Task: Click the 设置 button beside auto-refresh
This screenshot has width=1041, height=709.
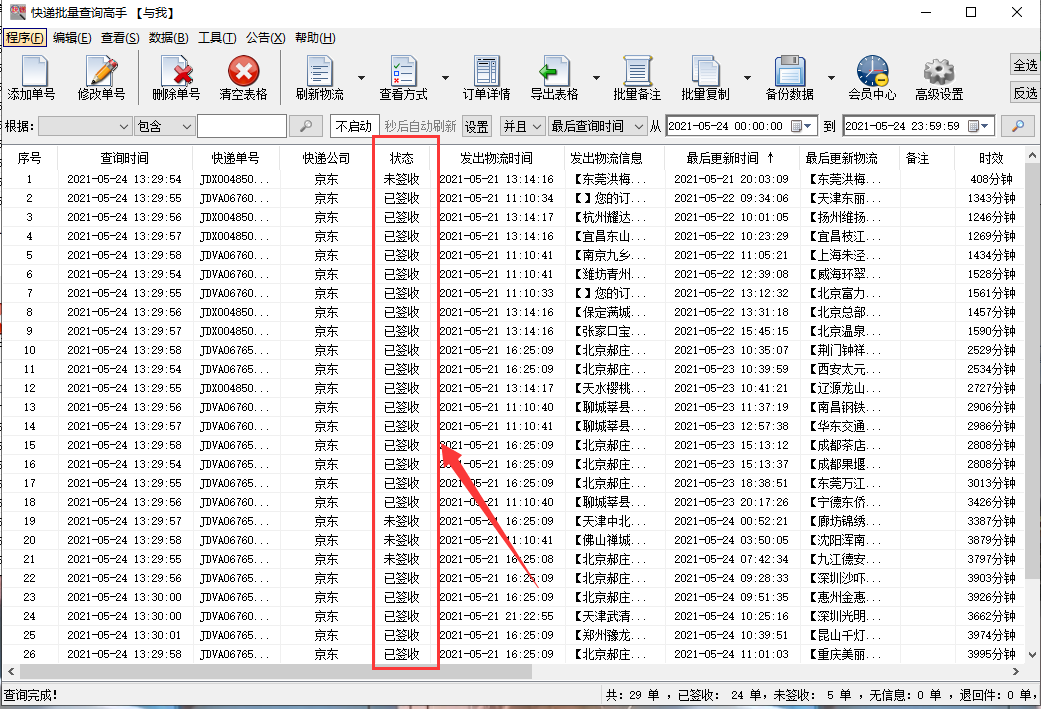Action: pyautogui.click(x=476, y=125)
